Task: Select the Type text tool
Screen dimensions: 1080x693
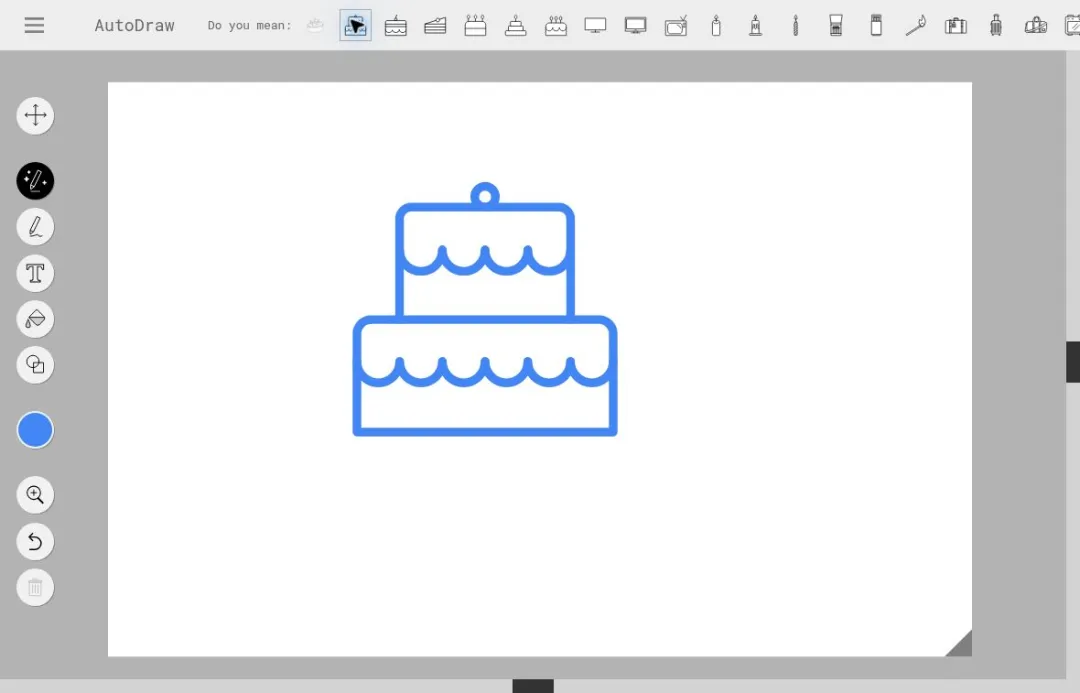Action: click(x=35, y=273)
